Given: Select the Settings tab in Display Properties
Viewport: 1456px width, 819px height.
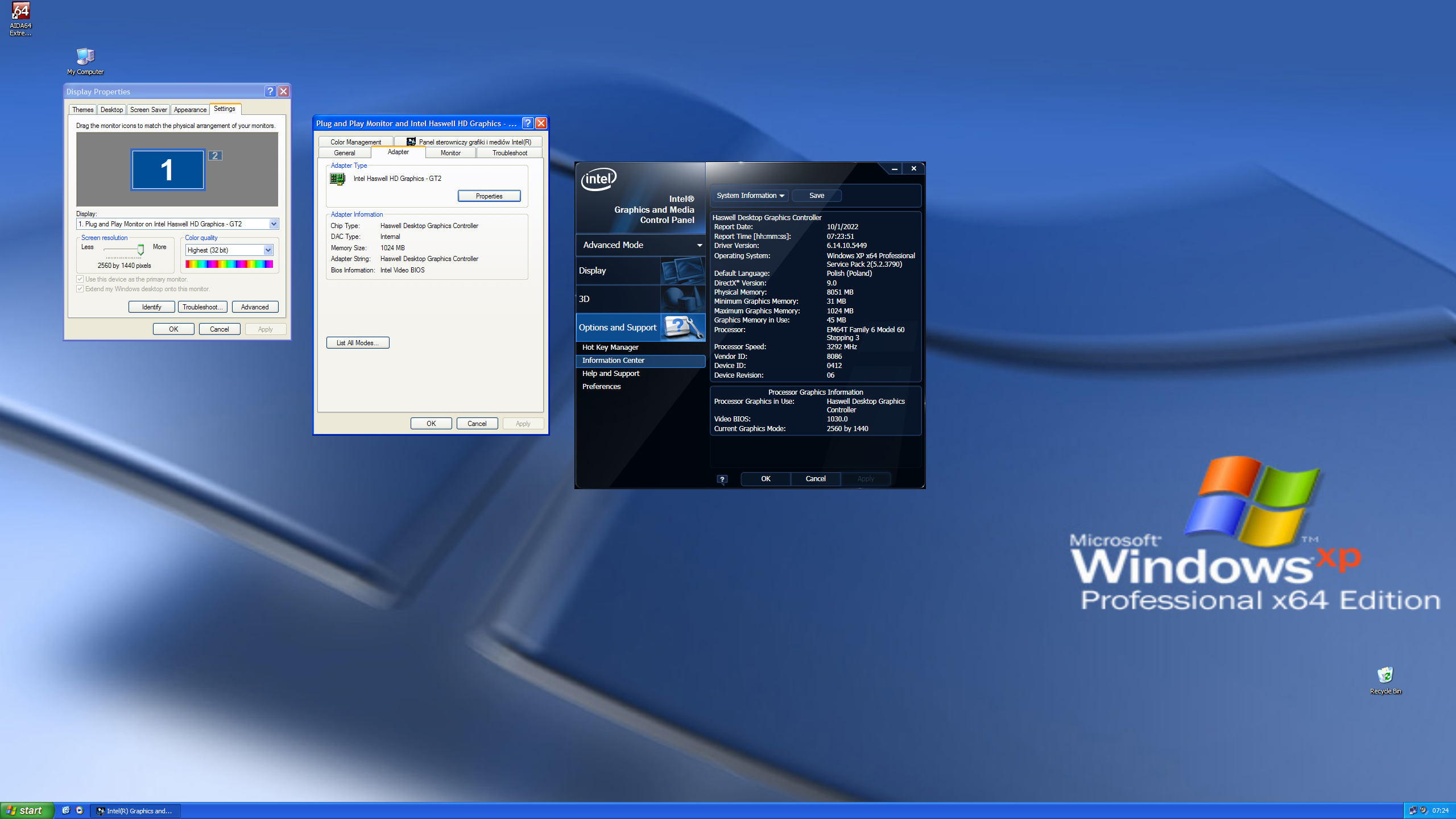Looking at the screenshot, I should [x=225, y=109].
